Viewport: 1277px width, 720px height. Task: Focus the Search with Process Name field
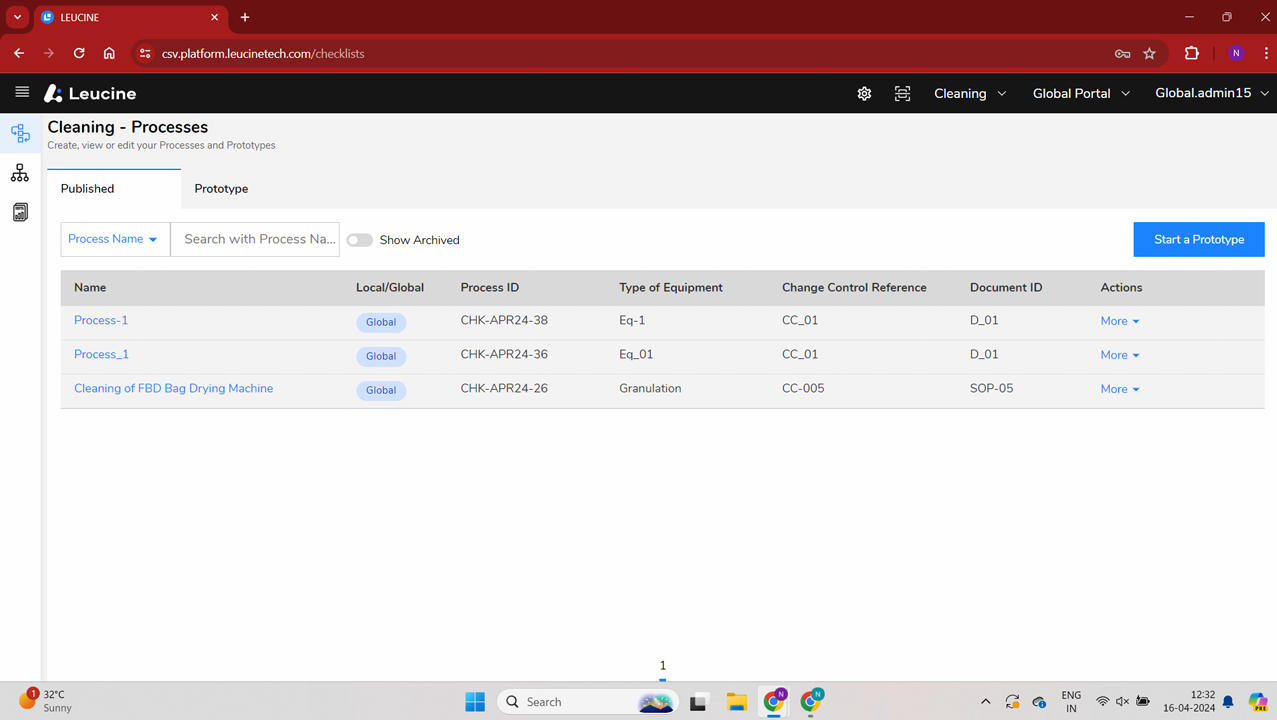coord(255,239)
